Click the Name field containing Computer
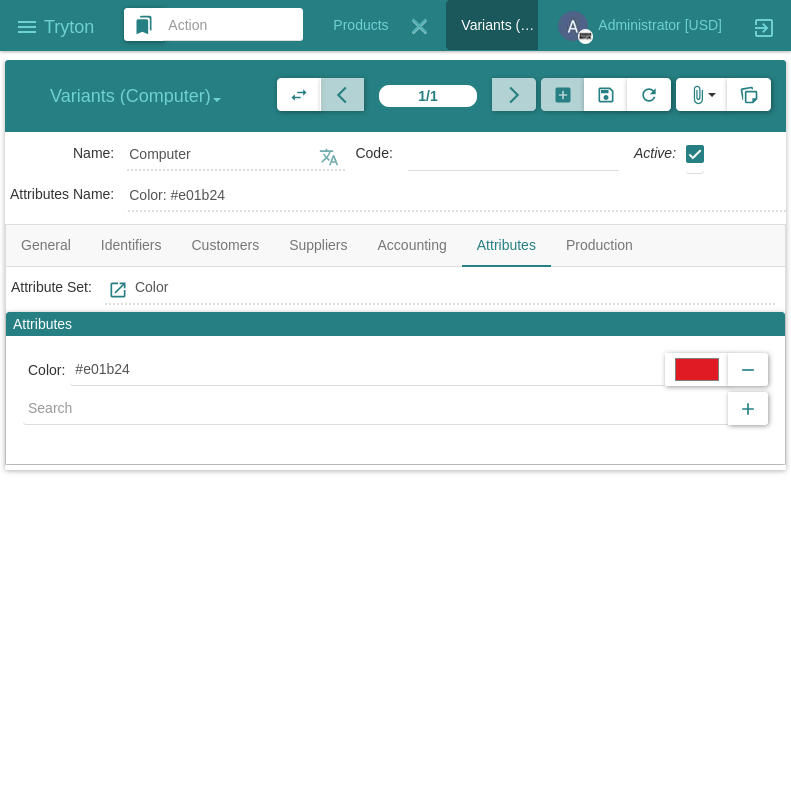Image resolution: width=791 pixels, height=812 pixels. point(222,154)
